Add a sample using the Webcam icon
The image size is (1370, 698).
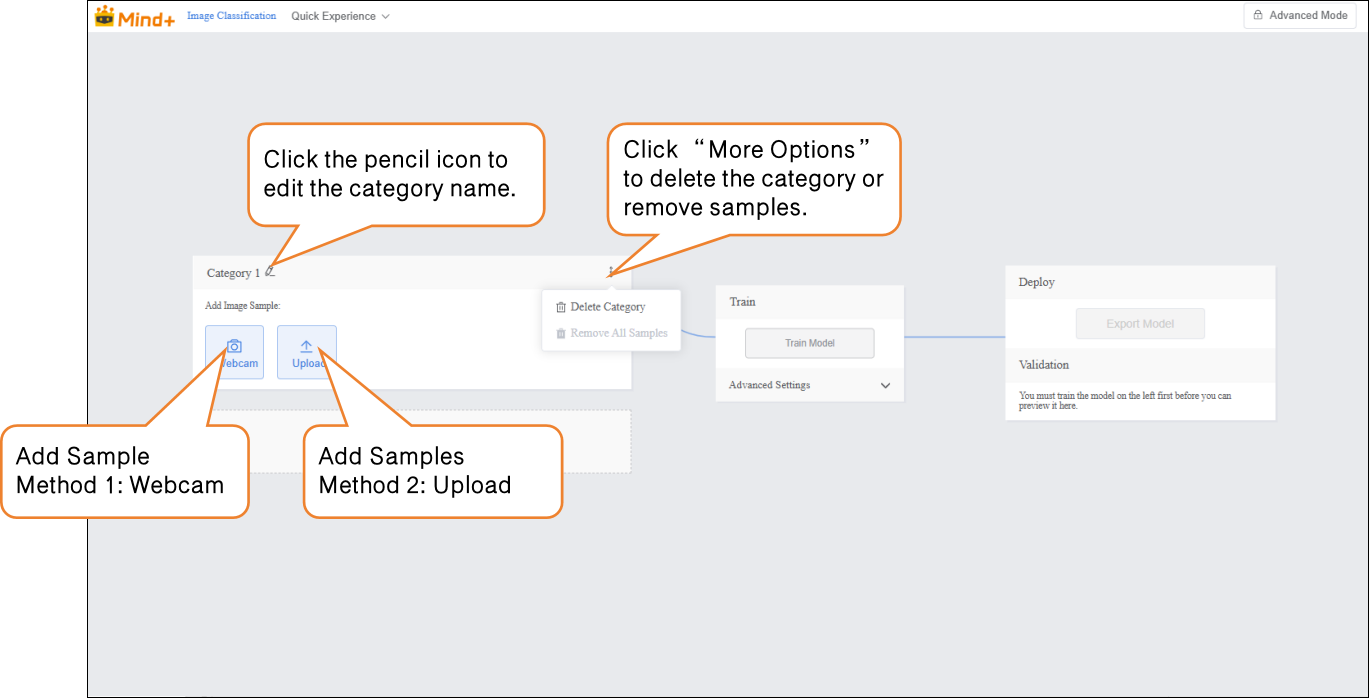235,351
